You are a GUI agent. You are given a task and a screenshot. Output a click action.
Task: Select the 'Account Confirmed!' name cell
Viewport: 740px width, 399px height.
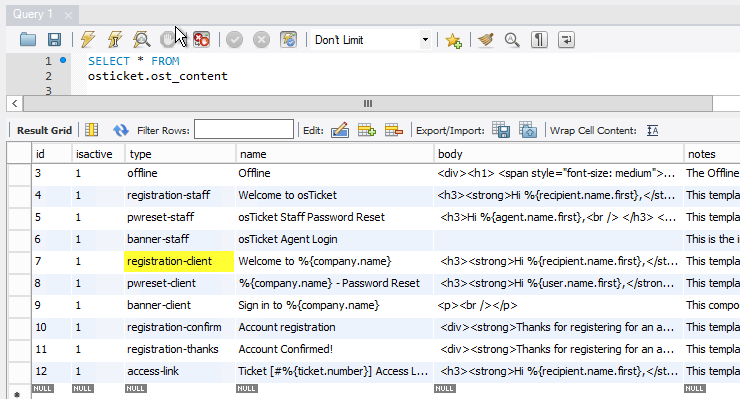(334, 349)
